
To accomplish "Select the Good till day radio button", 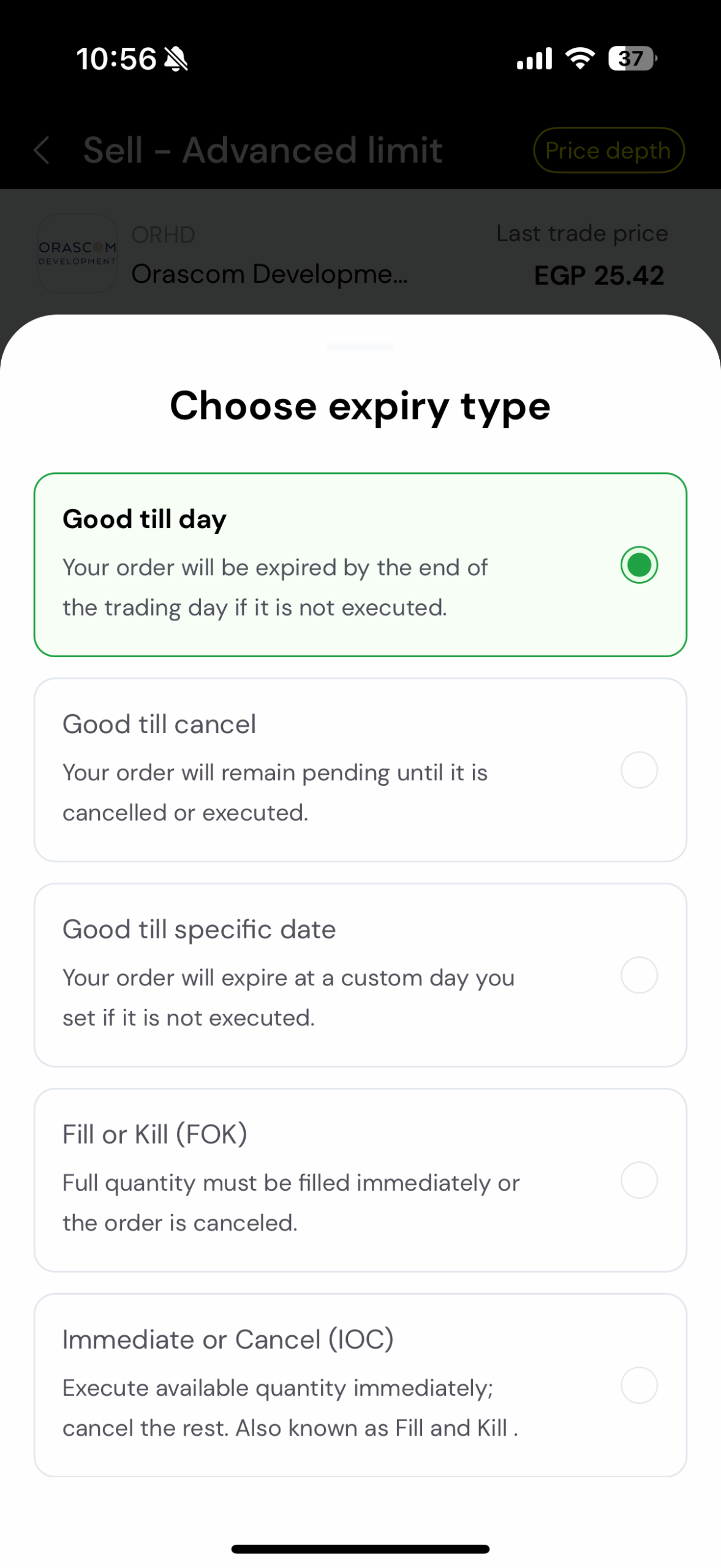I will point(639,565).
